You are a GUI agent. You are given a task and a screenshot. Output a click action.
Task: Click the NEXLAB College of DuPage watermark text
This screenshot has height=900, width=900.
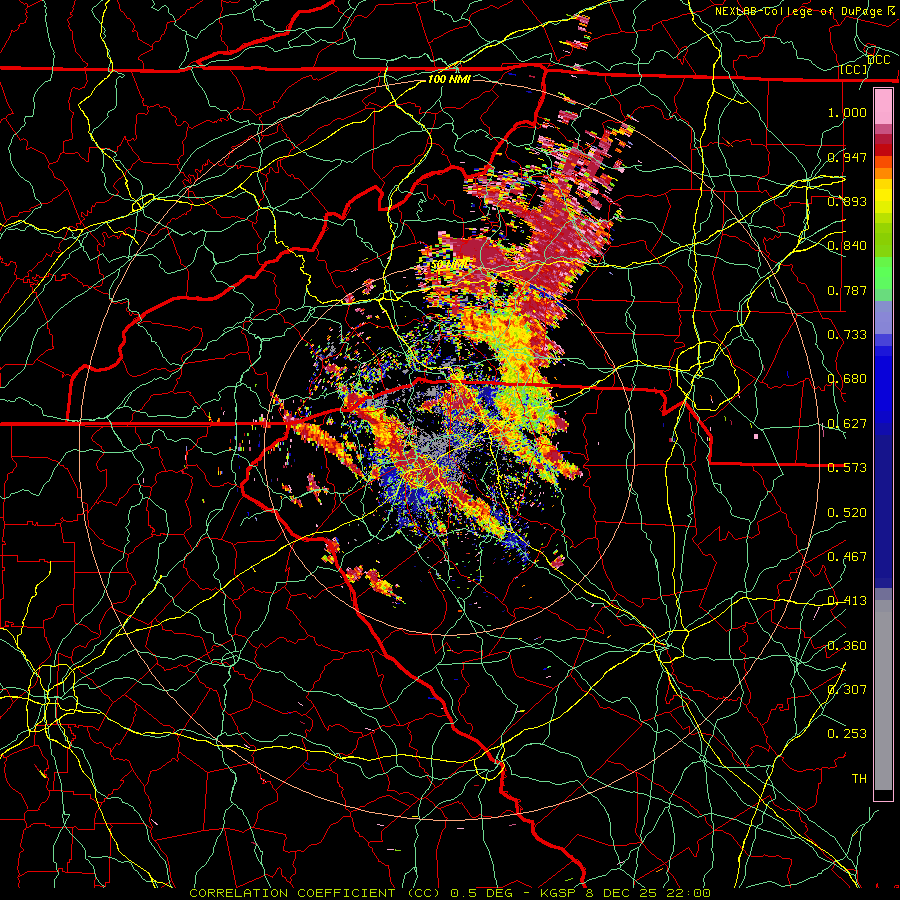point(805,11)
